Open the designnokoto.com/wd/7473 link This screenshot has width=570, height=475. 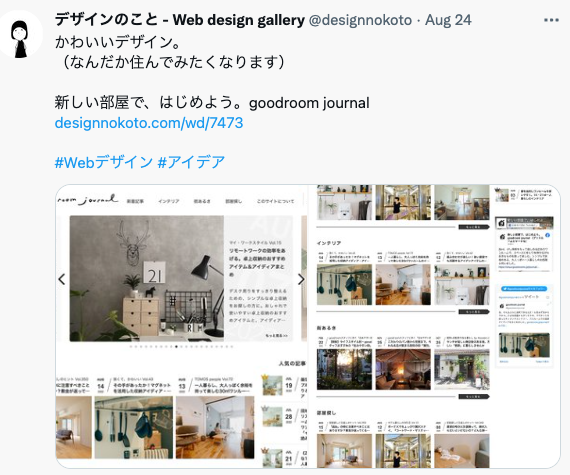(x=149, y=123)
